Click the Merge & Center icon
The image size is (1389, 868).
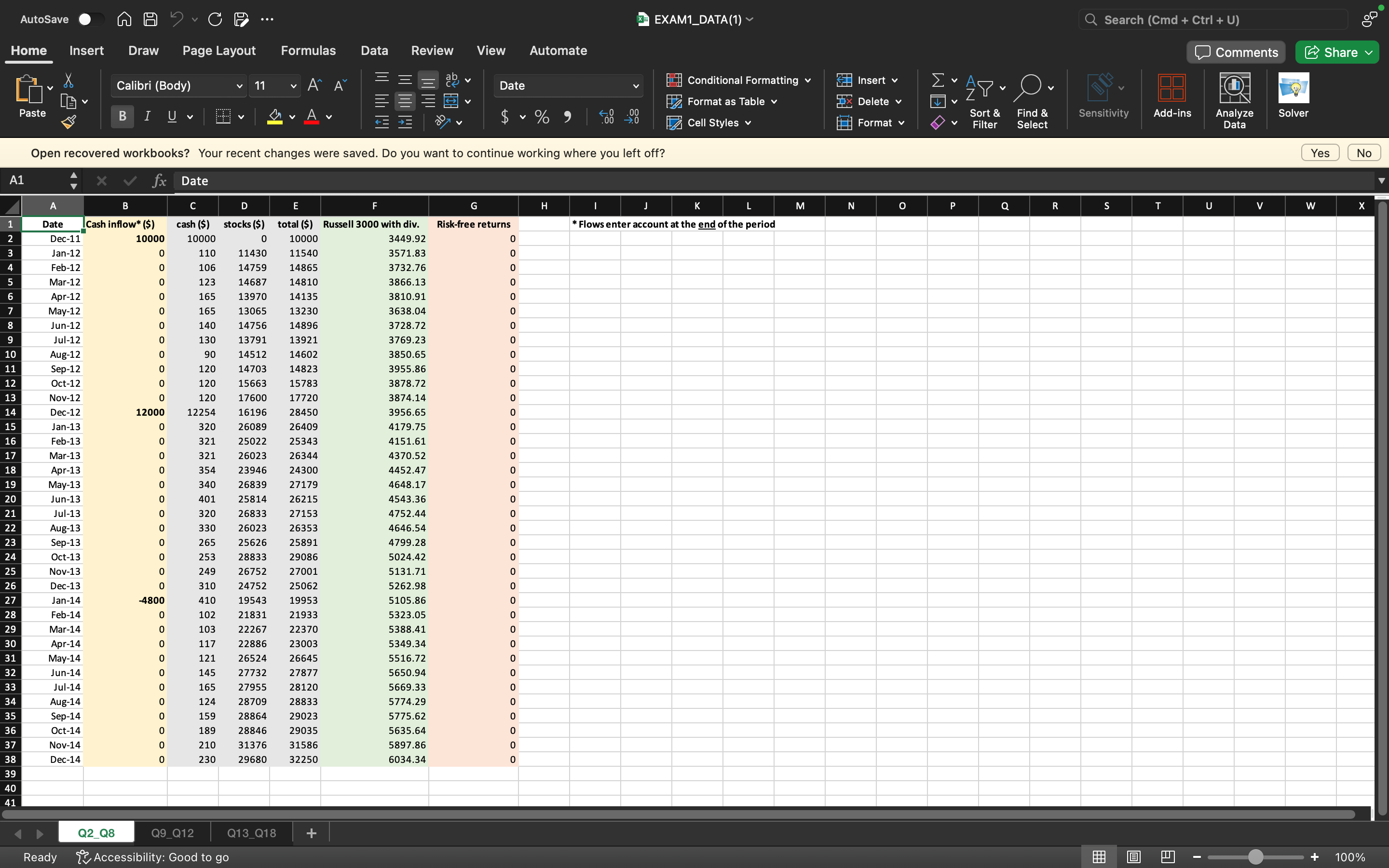point(451,102)
